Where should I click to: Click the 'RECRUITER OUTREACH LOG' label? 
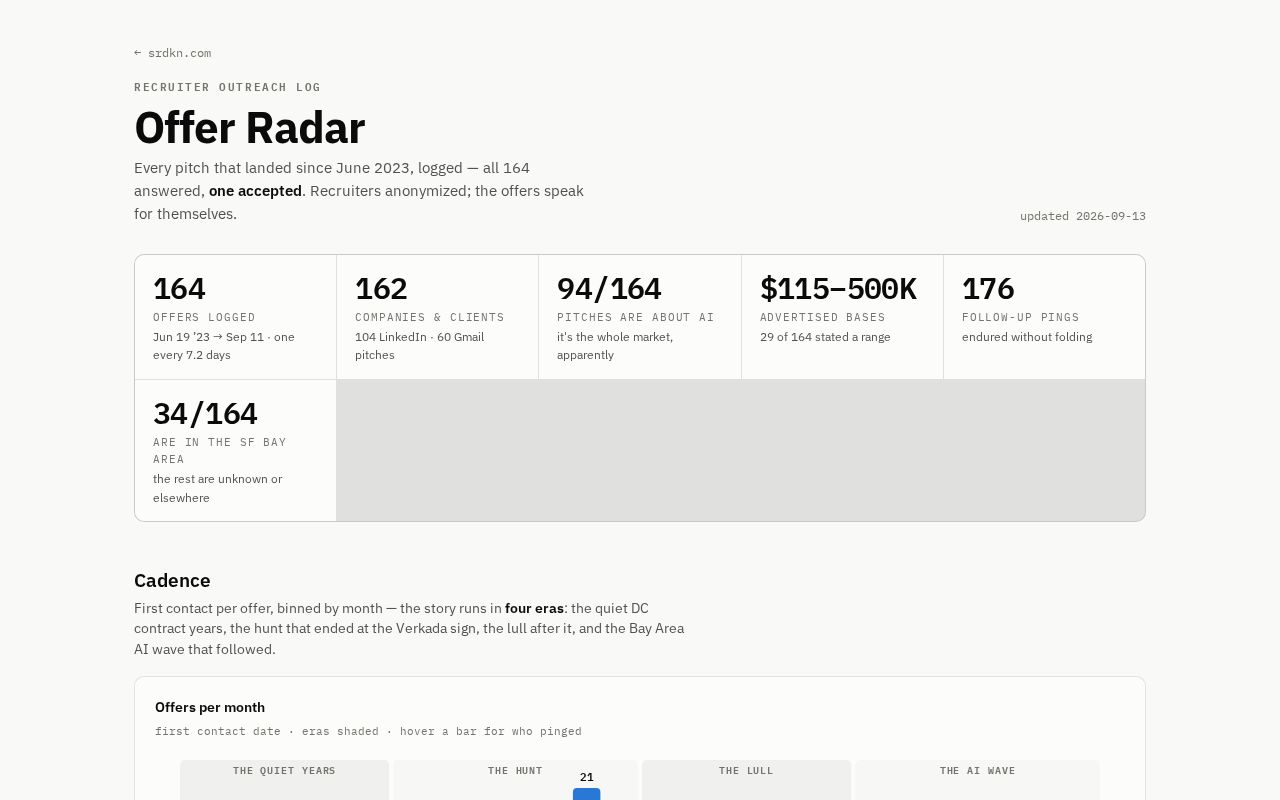(x=227, y=87)
